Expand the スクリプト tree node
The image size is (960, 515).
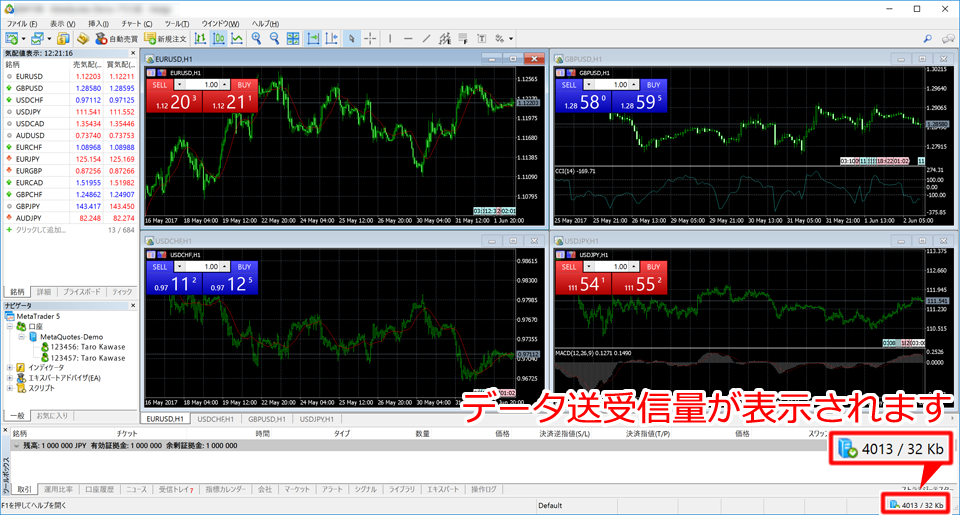(x=10, y=388)
